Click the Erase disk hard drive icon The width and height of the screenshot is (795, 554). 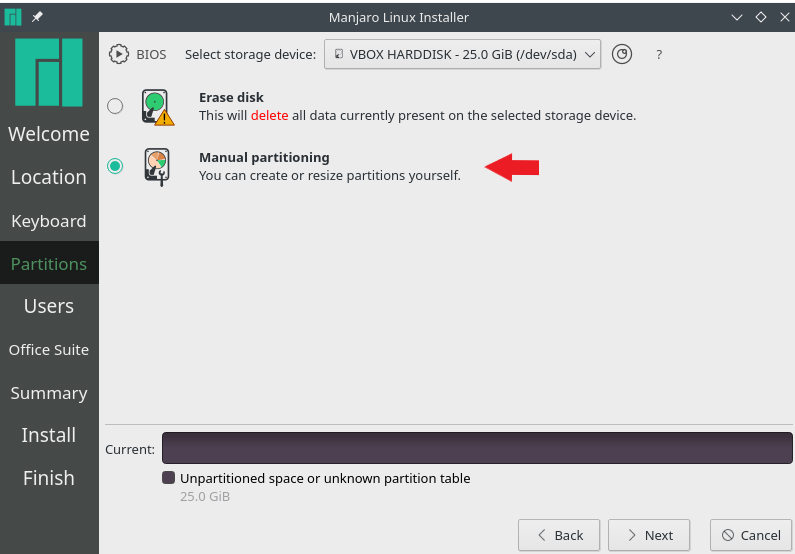pyautogui.click(x=157, y=107)
